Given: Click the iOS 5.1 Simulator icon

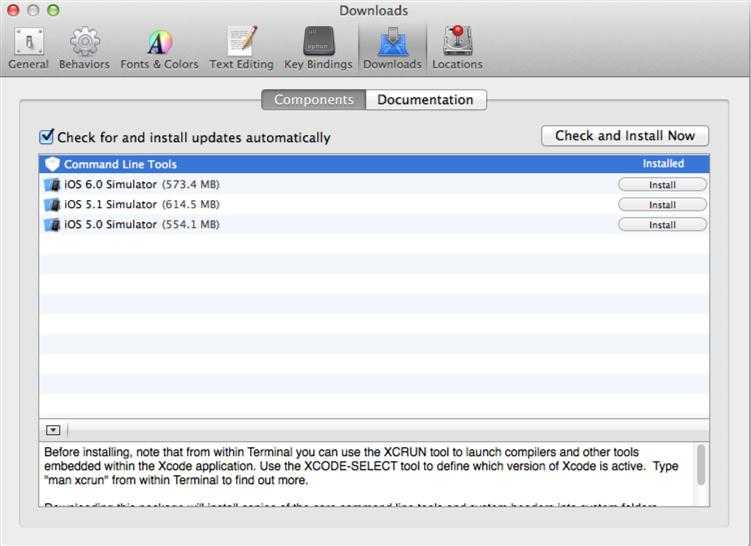Looking at the screenshot, I should 52,205.
